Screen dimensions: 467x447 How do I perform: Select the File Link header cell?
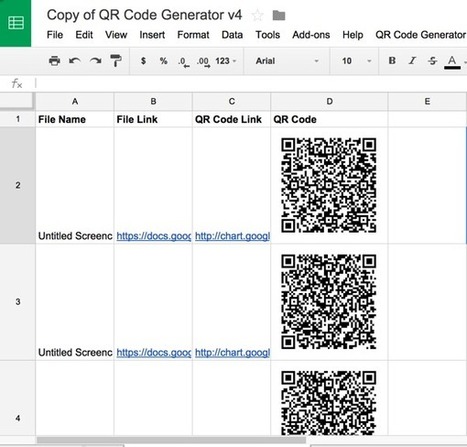point(153,119)
